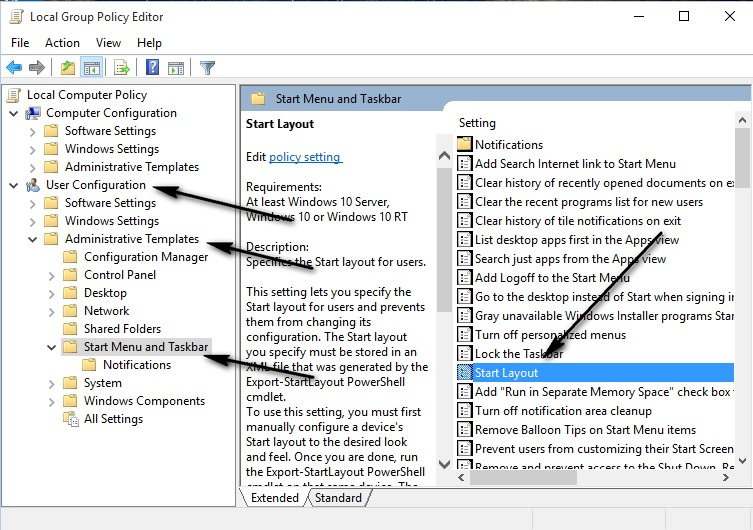753x530 pixels.
Task: Expand the Network tree node
Action: tap(51, 312)
